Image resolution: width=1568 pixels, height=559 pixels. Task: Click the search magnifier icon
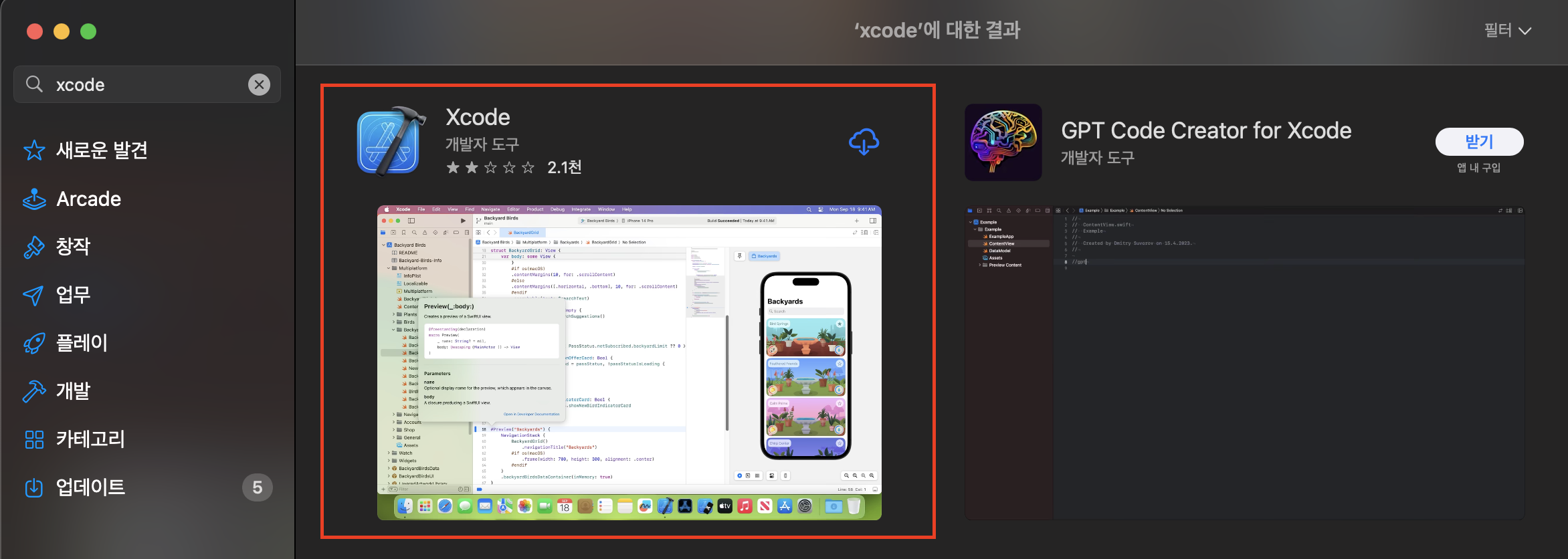click(34, 84)
